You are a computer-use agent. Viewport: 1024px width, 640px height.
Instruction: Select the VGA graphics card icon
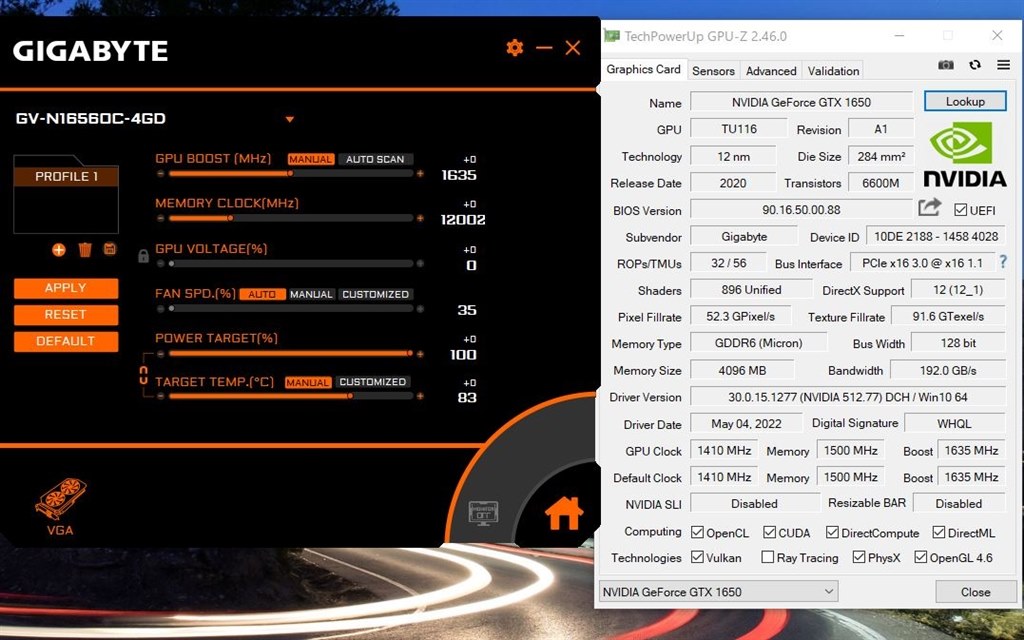pyautogui.click(x=60, y=498)
